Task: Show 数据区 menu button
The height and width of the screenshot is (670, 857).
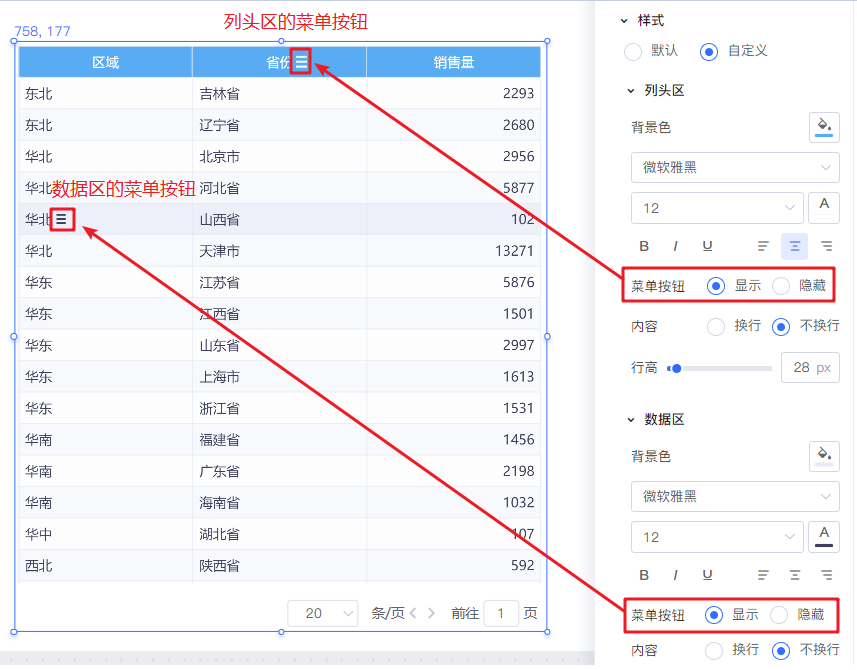Action: (714, 615)
